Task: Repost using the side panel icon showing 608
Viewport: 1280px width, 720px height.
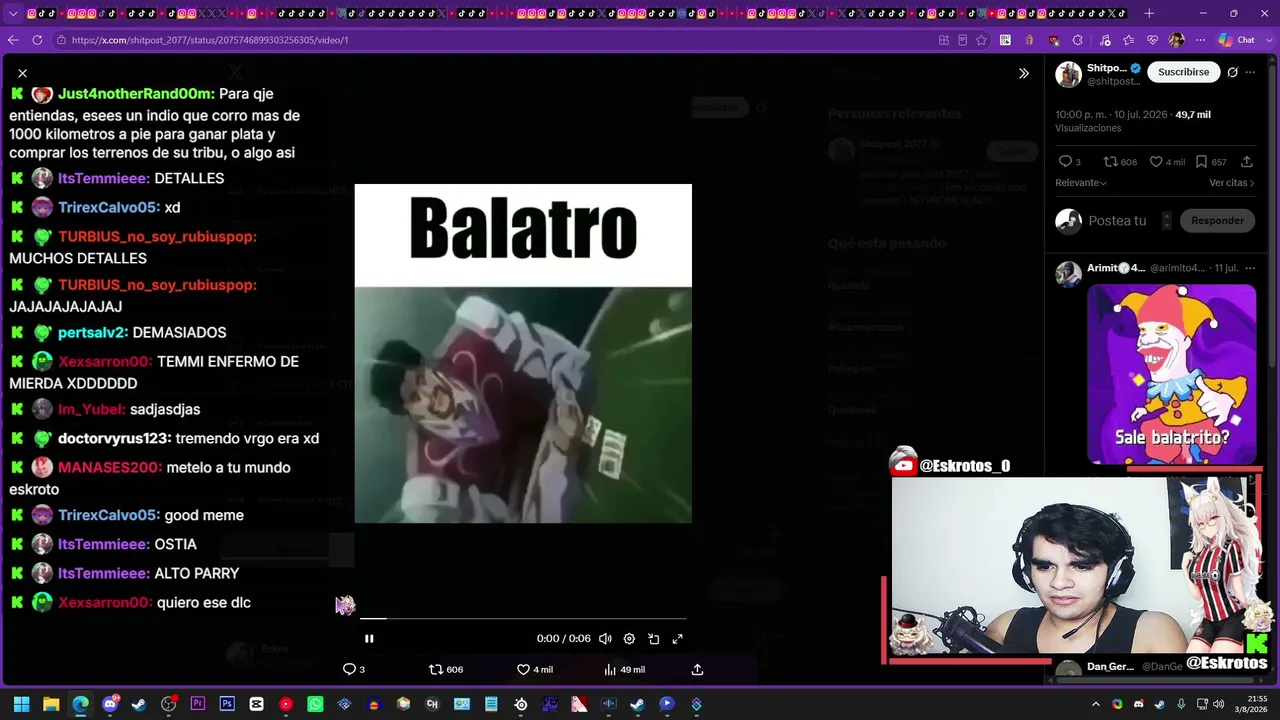Action: tap(1120, 162)
